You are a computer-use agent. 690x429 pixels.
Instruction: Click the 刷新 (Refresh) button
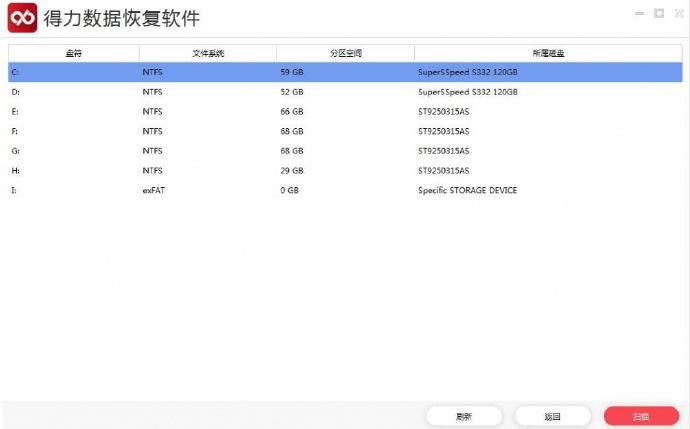tap(464, 416)
